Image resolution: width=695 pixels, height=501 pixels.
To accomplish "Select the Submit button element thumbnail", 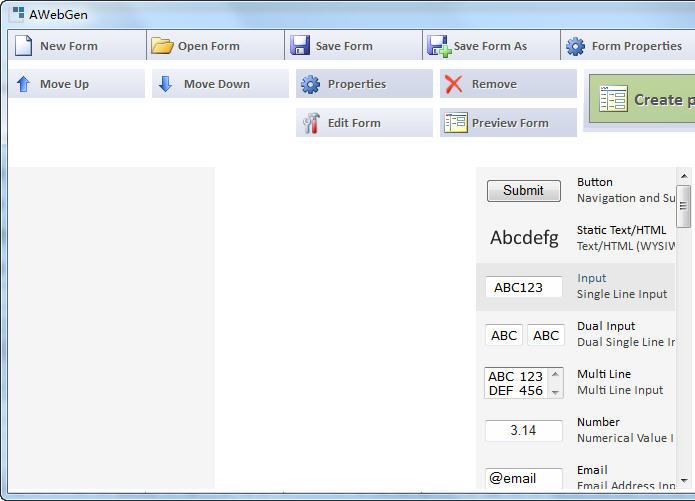I will [523, 191].
